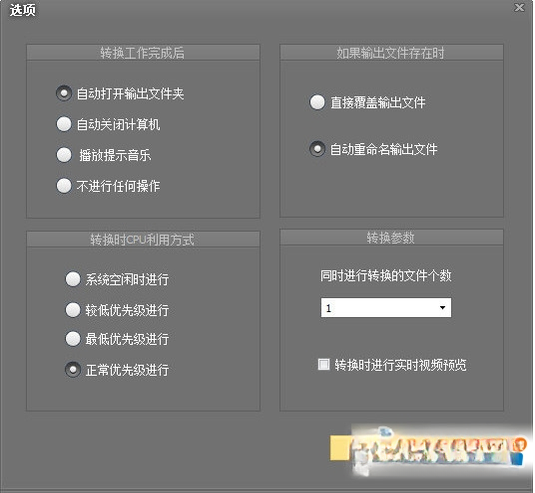Image resolution: width=535 pixels, height=493 pixels.
Task: Click the 转换时CPU利用方式 group header
Action: pos(143,240)
